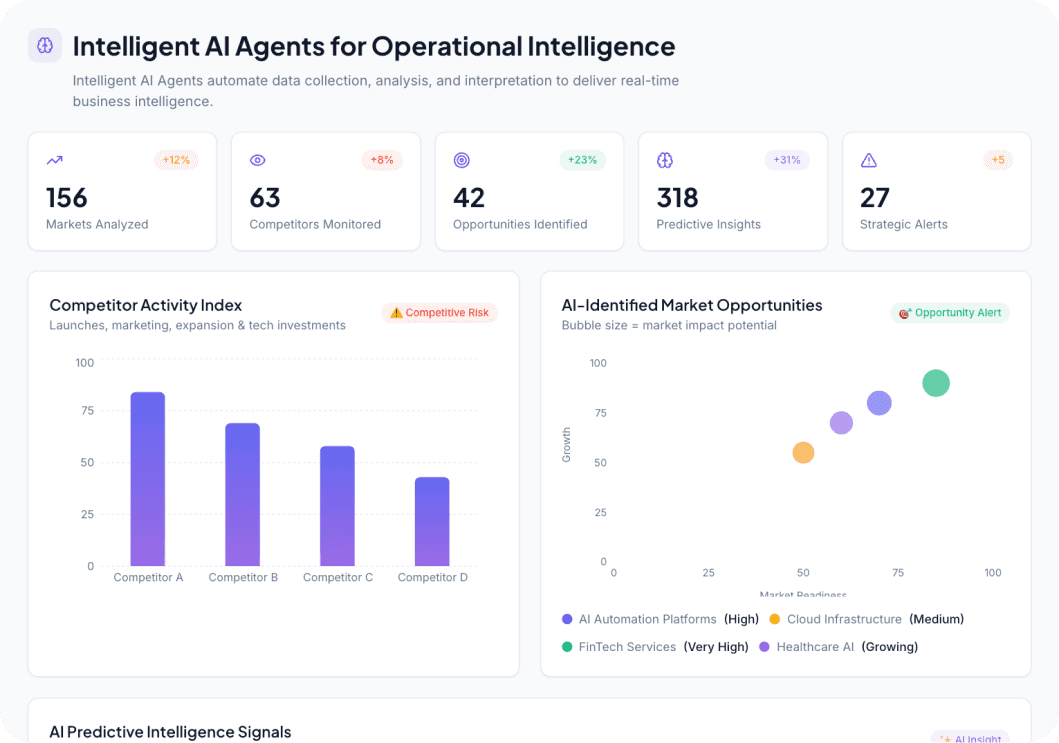
Task: Open the Opportunity Alert badge
Action: click(950, 312)
